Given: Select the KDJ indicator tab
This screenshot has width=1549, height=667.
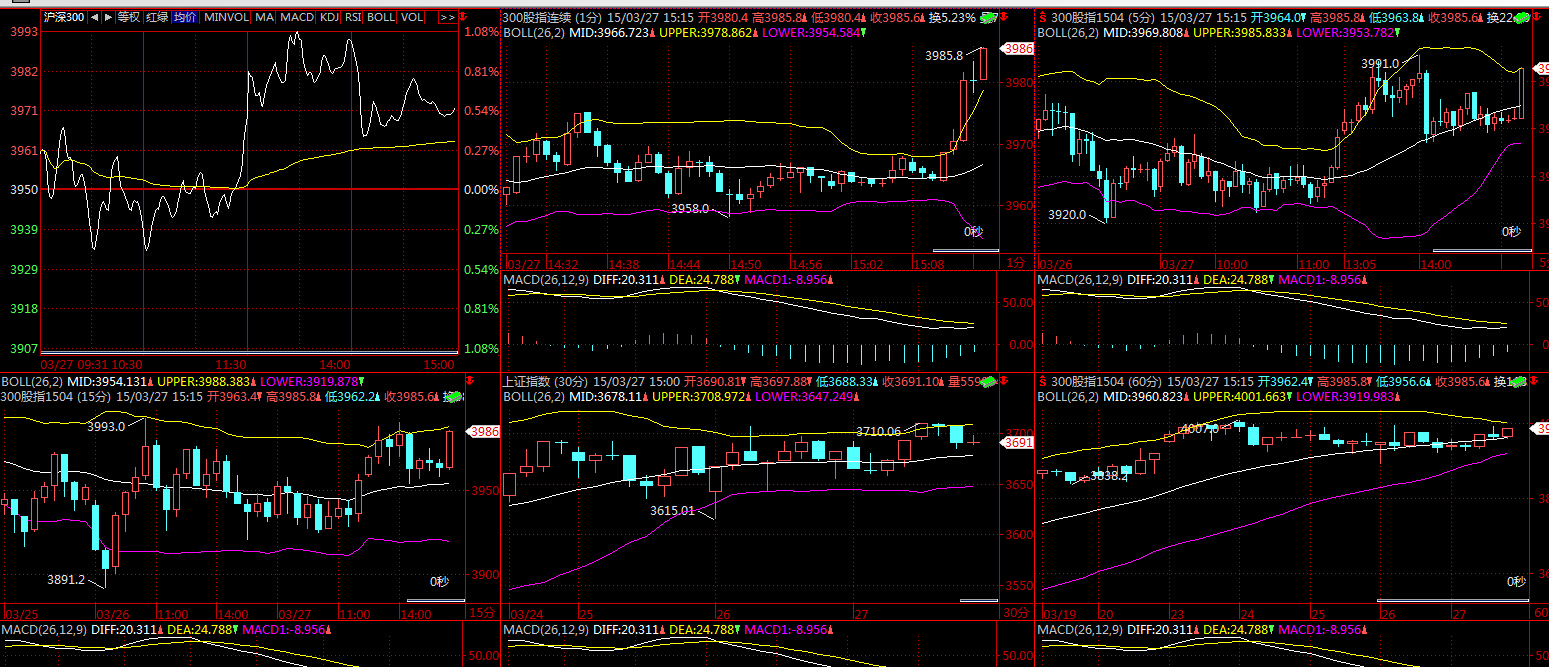Looking at the screenshot, I should tap(329, 18).
